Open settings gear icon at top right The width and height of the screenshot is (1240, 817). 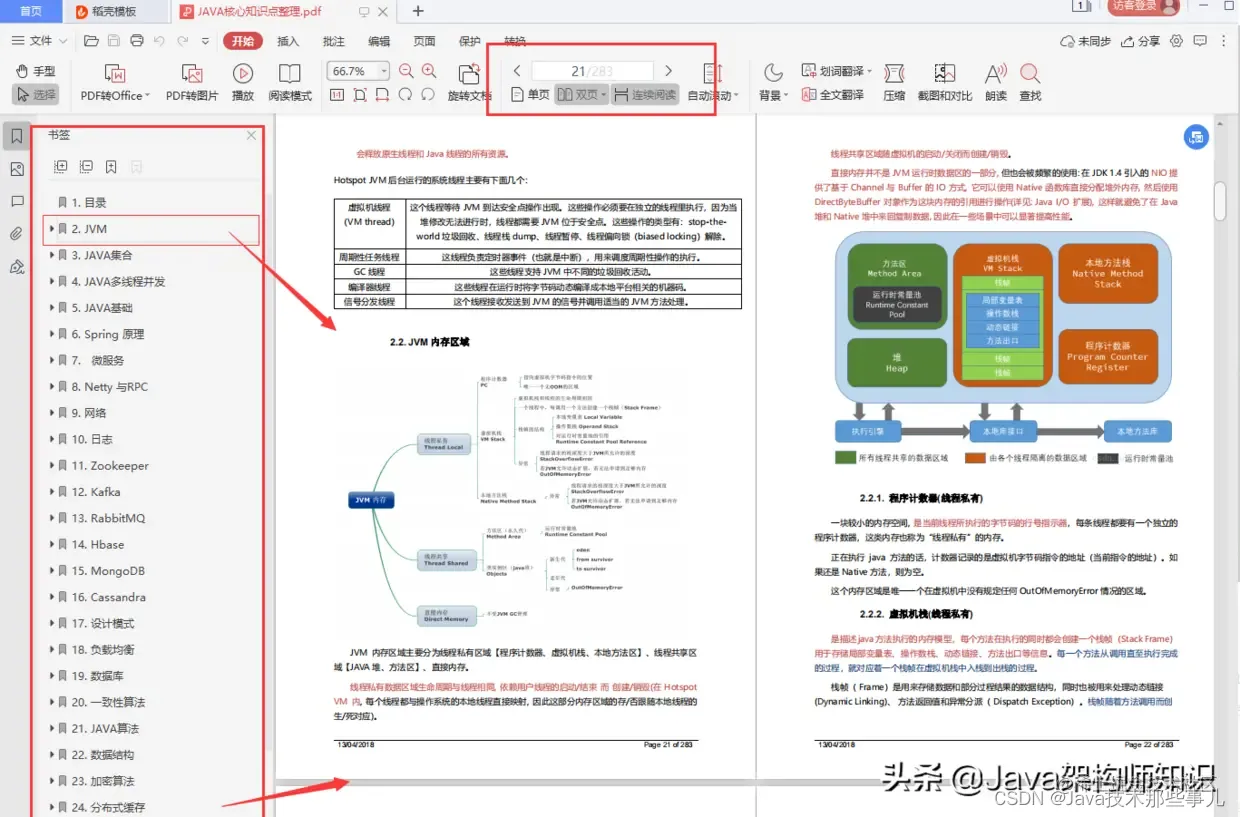click(1176, 41)
